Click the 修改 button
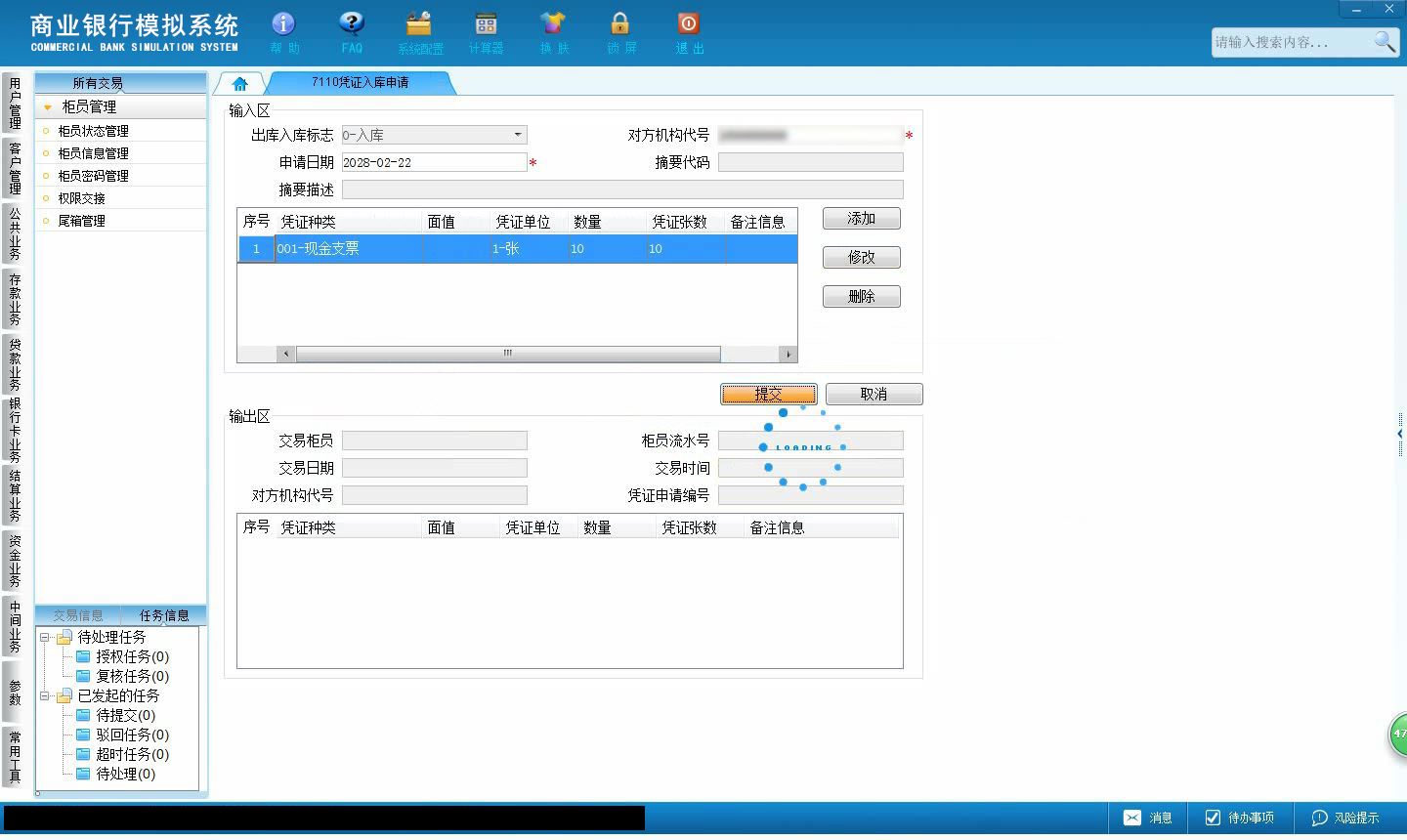The width and height of the screenshot is (1407, 840). 862,258
